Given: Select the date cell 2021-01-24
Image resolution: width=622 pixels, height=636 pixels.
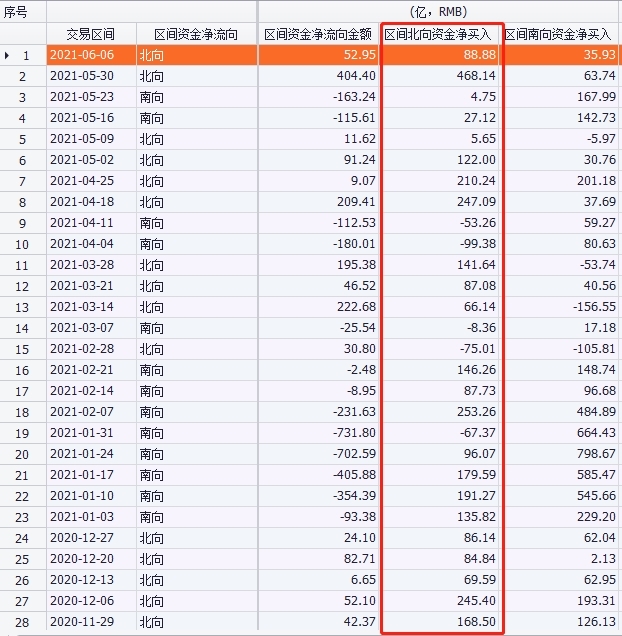Looking at the screenshot, I should 91,454.
